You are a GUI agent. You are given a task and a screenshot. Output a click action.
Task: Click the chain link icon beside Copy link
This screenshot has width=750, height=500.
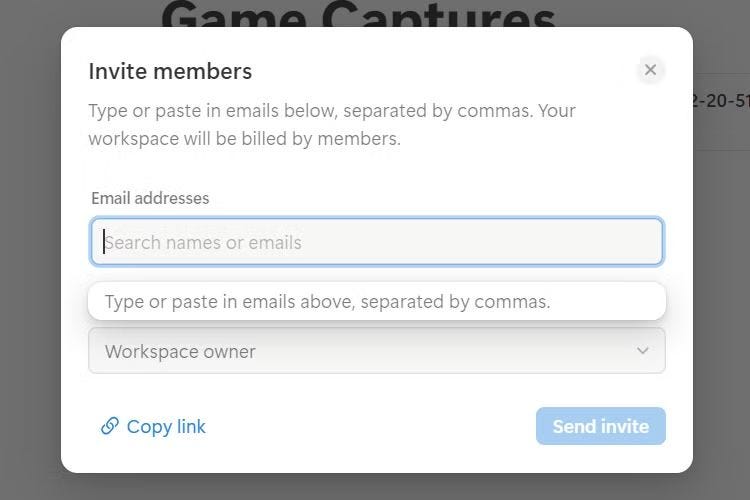click(110, 426)
